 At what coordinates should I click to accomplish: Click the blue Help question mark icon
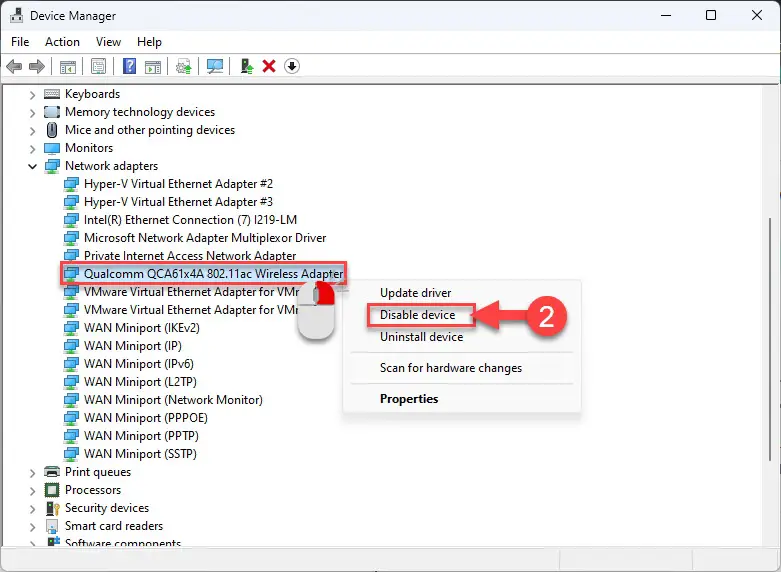[x=129, y=66]
